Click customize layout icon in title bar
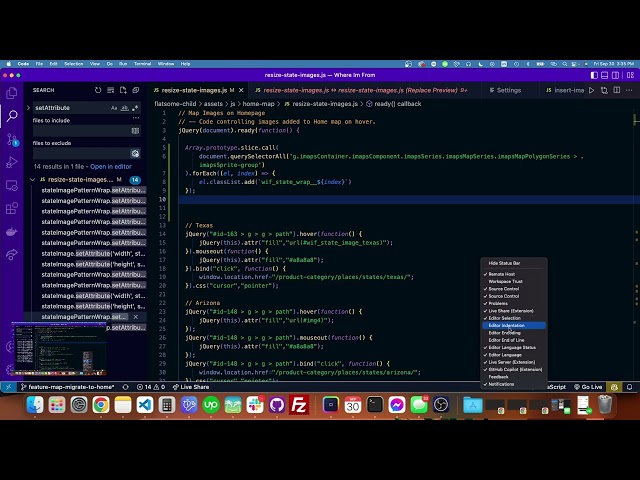The width and height of the screenshot is (640, 480). (x=631, y=75)
